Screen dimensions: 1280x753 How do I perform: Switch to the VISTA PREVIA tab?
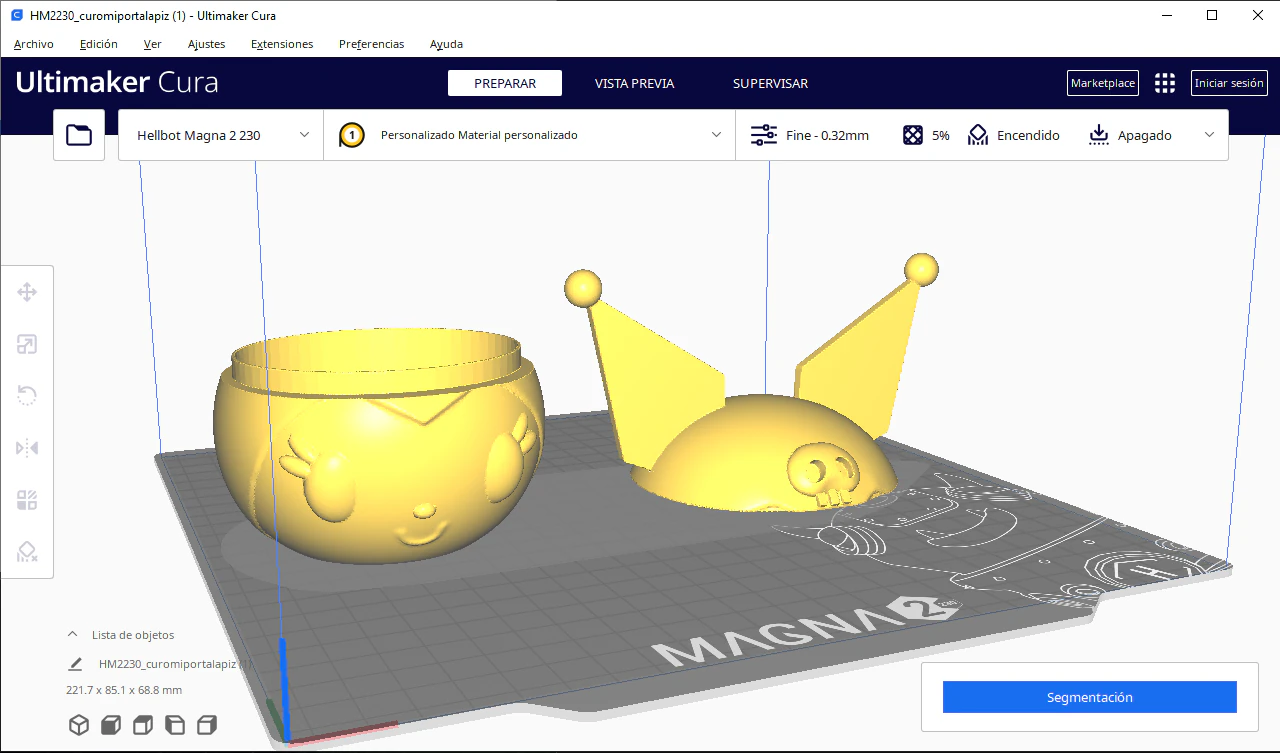[x=634, y=83]
